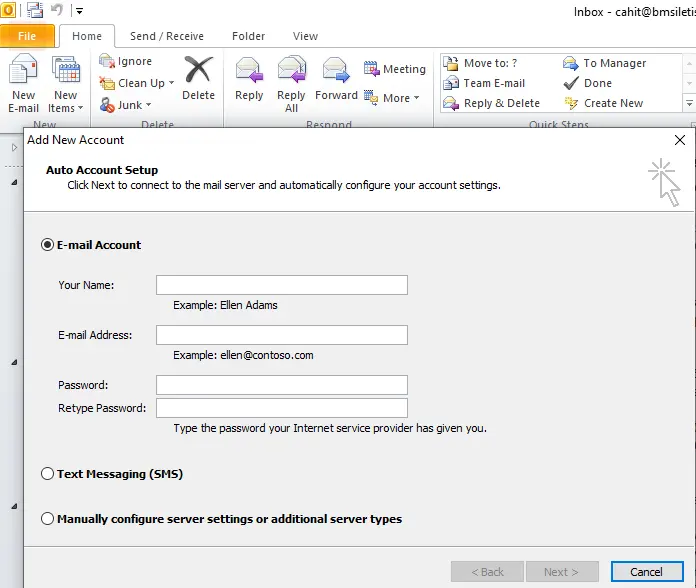Open the Customize Quick Access Toolbar dropdown
Image resolution: width=696 pixels, height=588 pixels.
(79, 11)
